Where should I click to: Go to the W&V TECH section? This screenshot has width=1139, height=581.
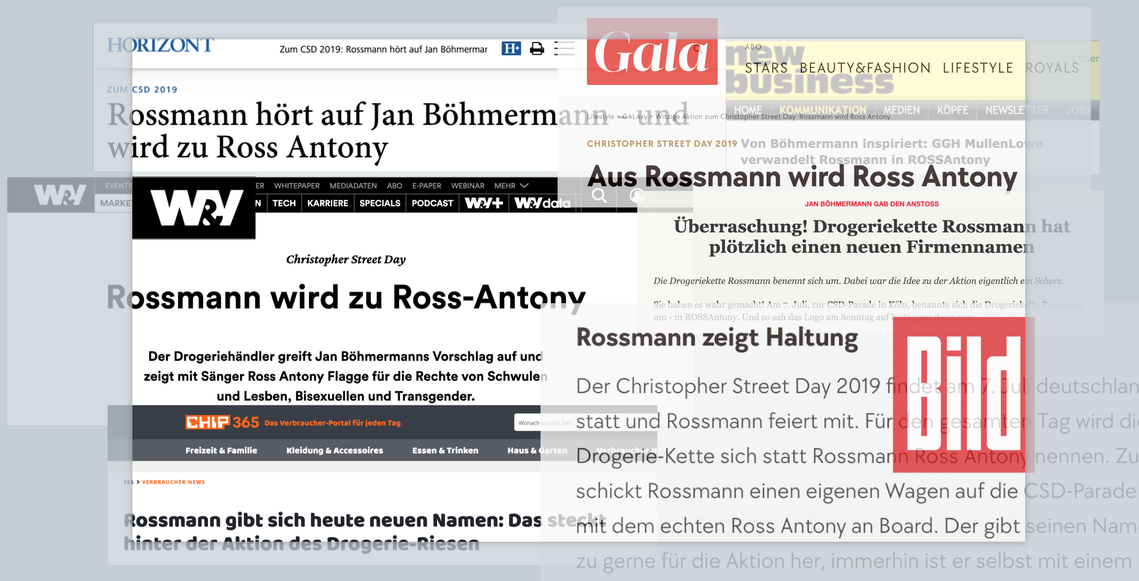284,203
